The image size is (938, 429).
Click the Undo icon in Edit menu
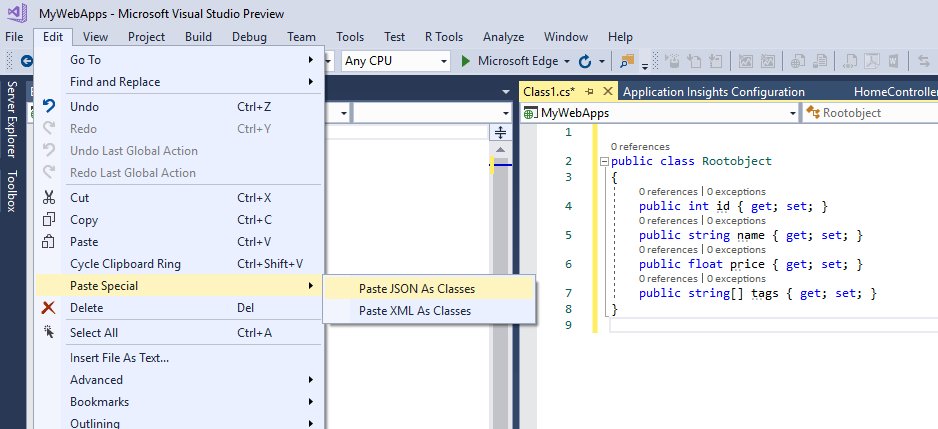[x=49, y=107]
